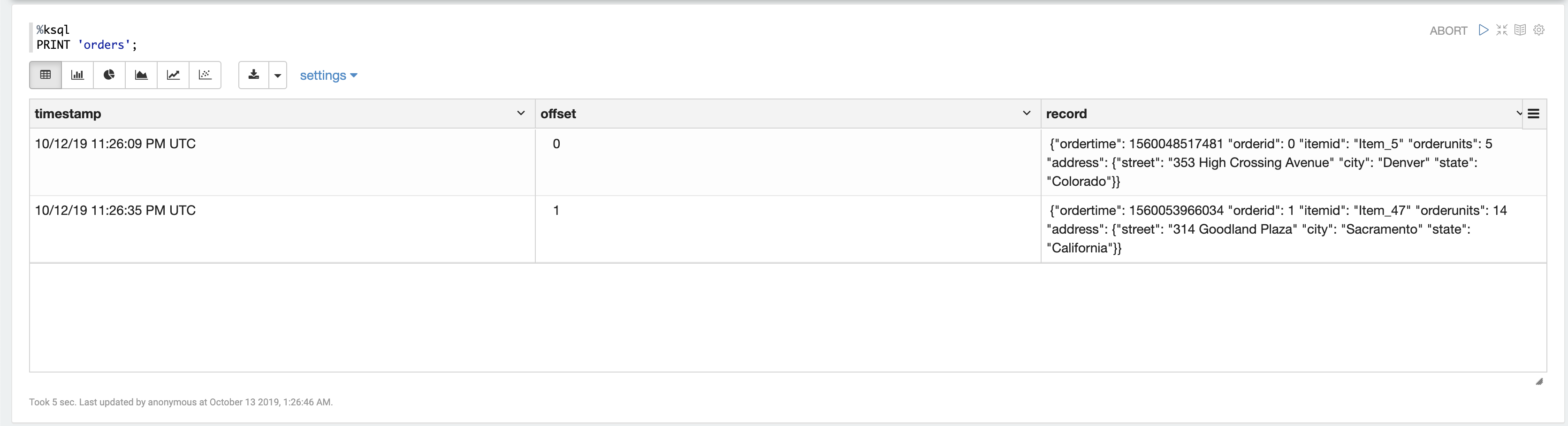Switch to scatter chart view
The height and width of the screenshot is (426, 1568).
tap(205, 75)
